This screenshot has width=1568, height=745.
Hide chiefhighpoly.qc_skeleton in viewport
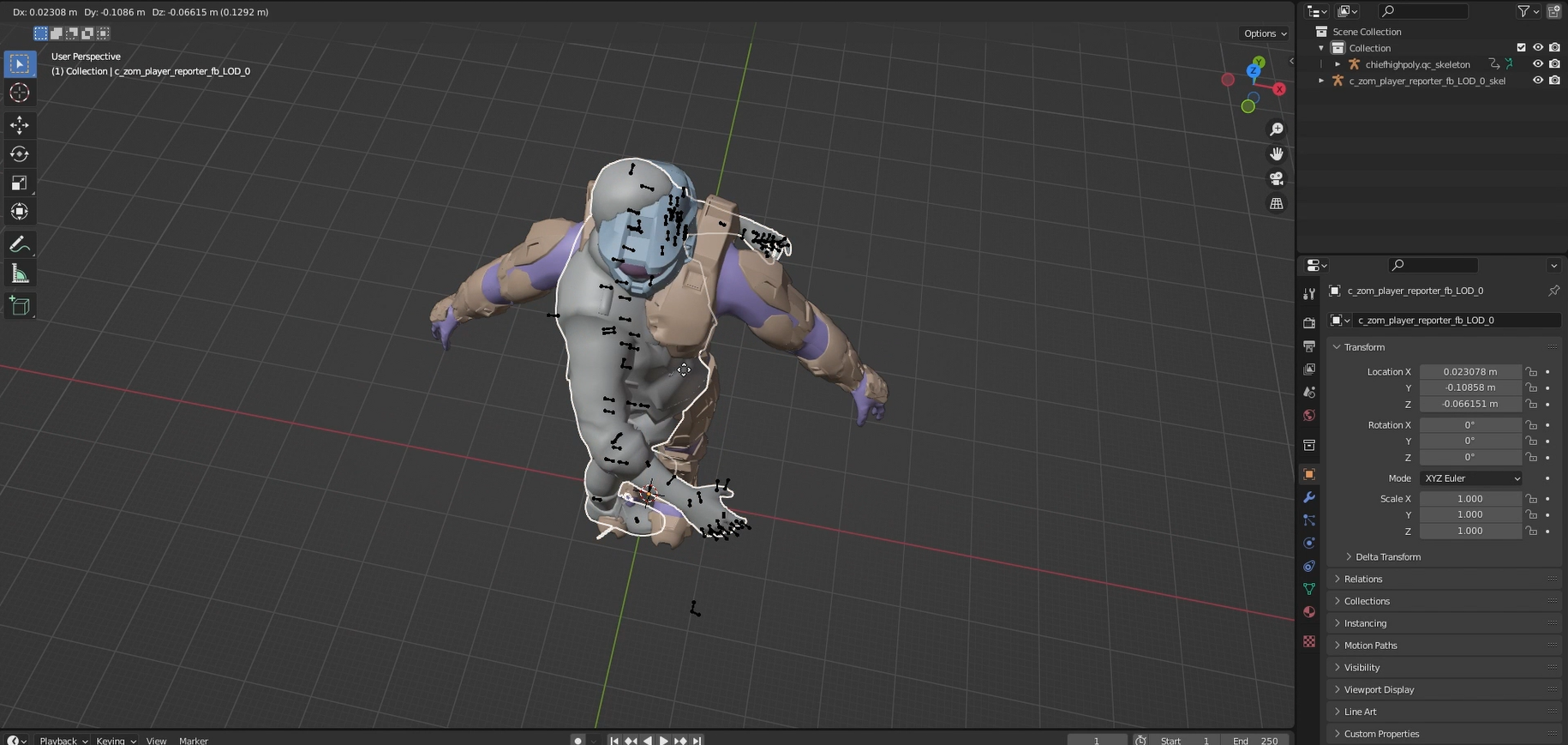tap(1537, 64)
